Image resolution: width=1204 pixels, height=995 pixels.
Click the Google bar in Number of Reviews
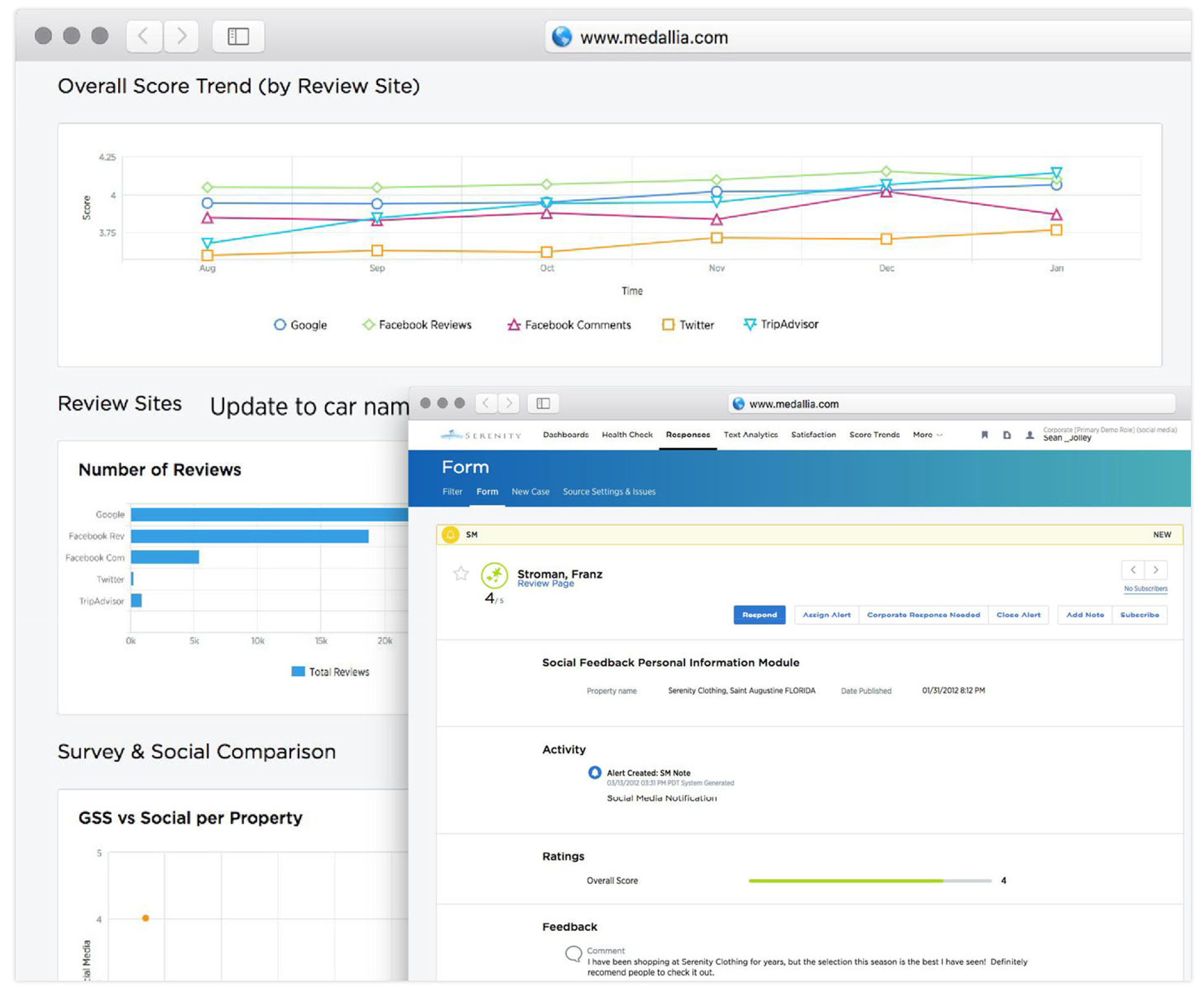pos(270,514)
